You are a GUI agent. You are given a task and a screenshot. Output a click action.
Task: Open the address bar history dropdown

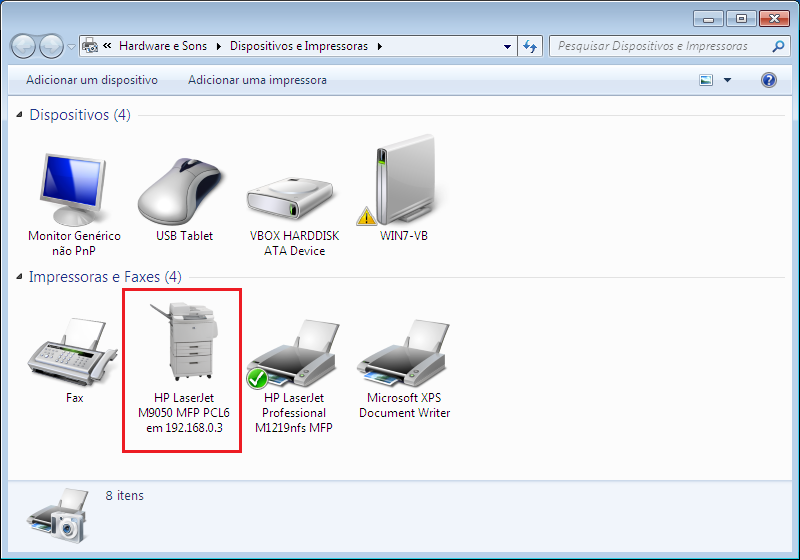(x=507, y=46)
